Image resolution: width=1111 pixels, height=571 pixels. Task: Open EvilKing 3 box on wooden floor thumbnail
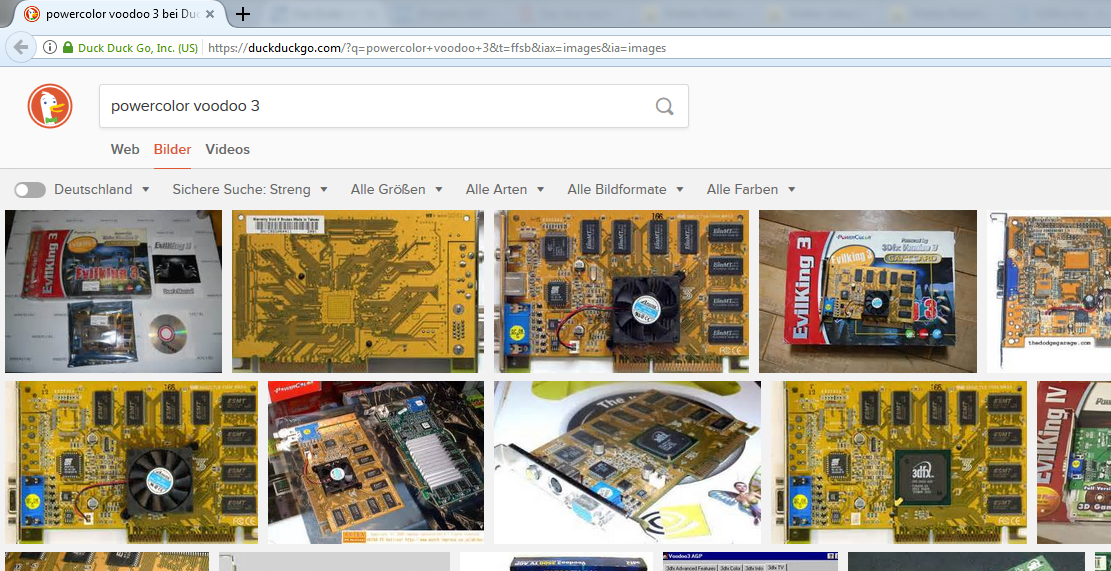tap(868, 291)
